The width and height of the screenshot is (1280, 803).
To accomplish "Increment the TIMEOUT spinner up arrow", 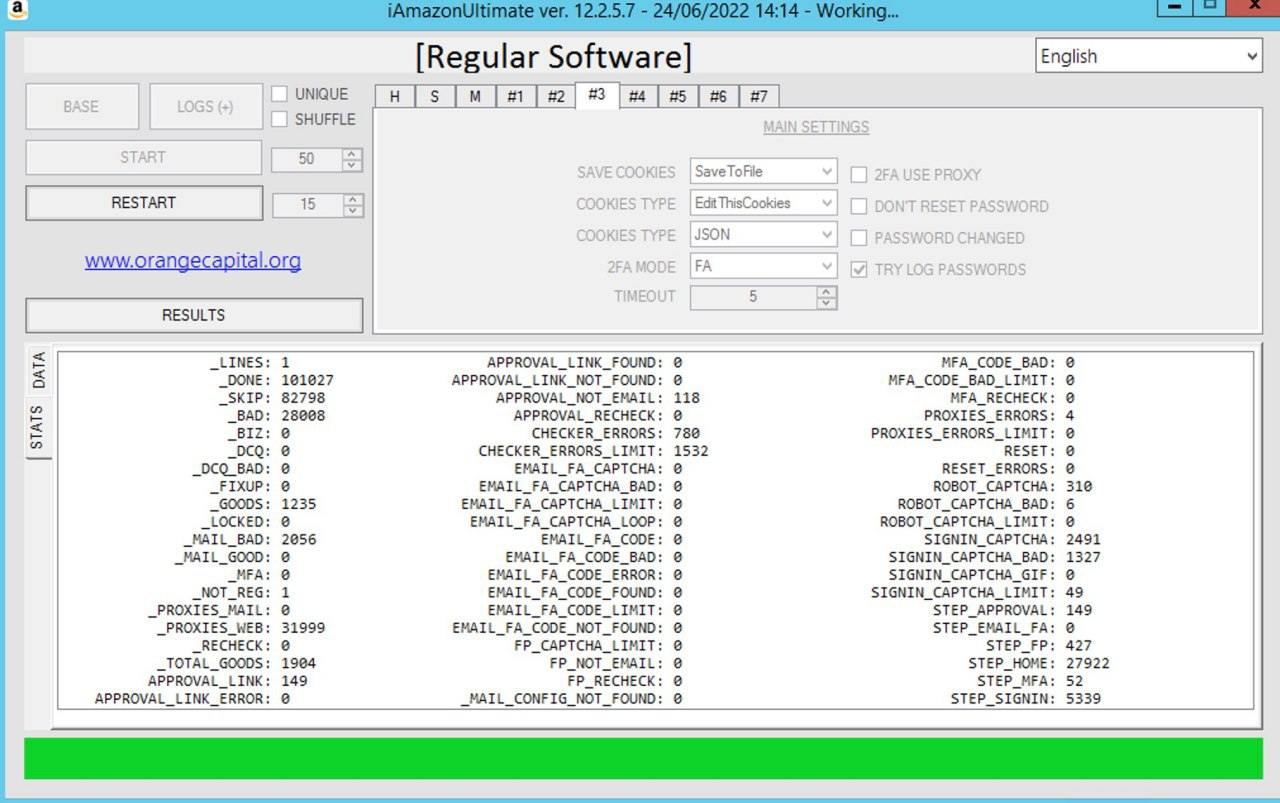I will coord(826,292).
